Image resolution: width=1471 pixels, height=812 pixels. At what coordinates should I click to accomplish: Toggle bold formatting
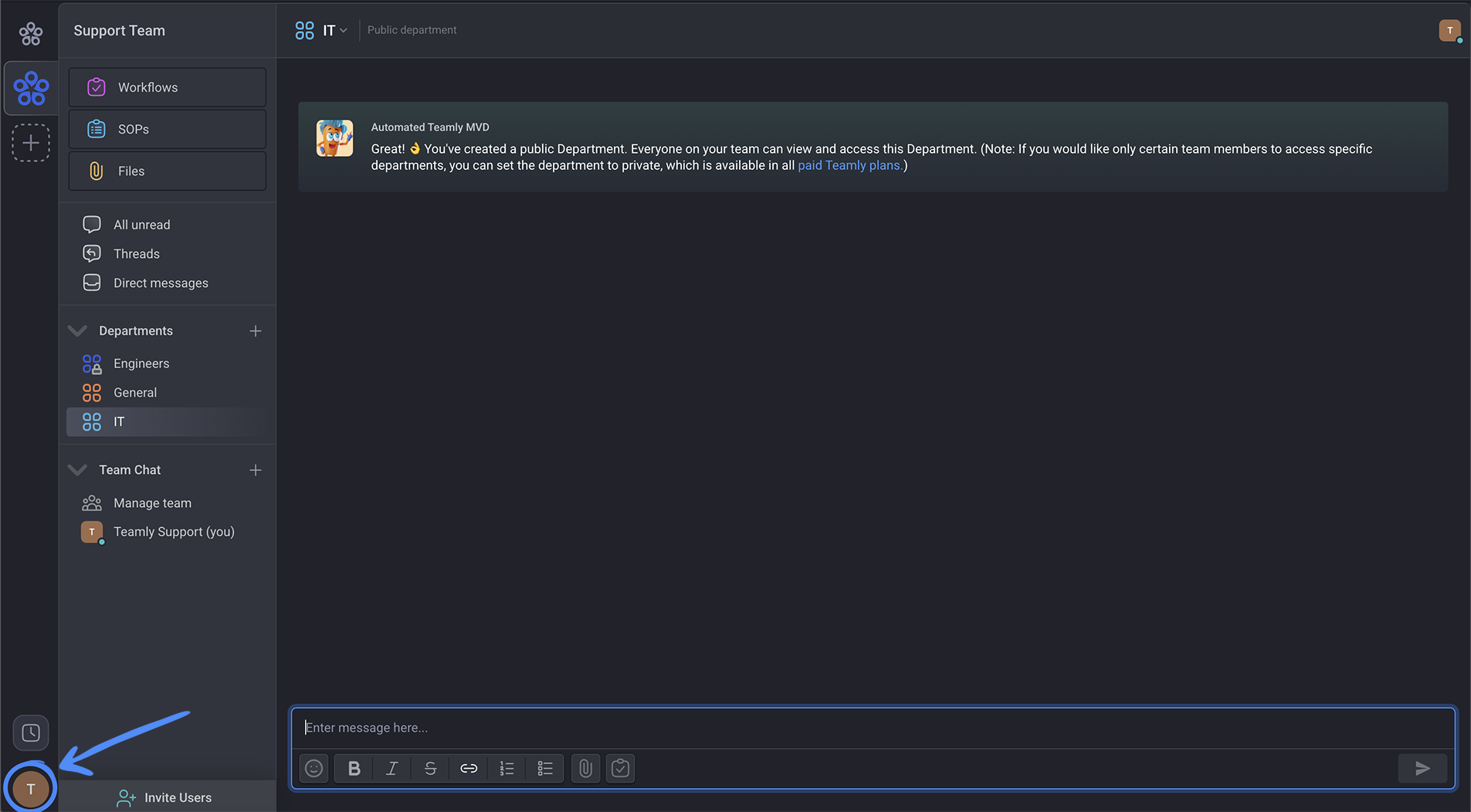[x=354, y=768]
